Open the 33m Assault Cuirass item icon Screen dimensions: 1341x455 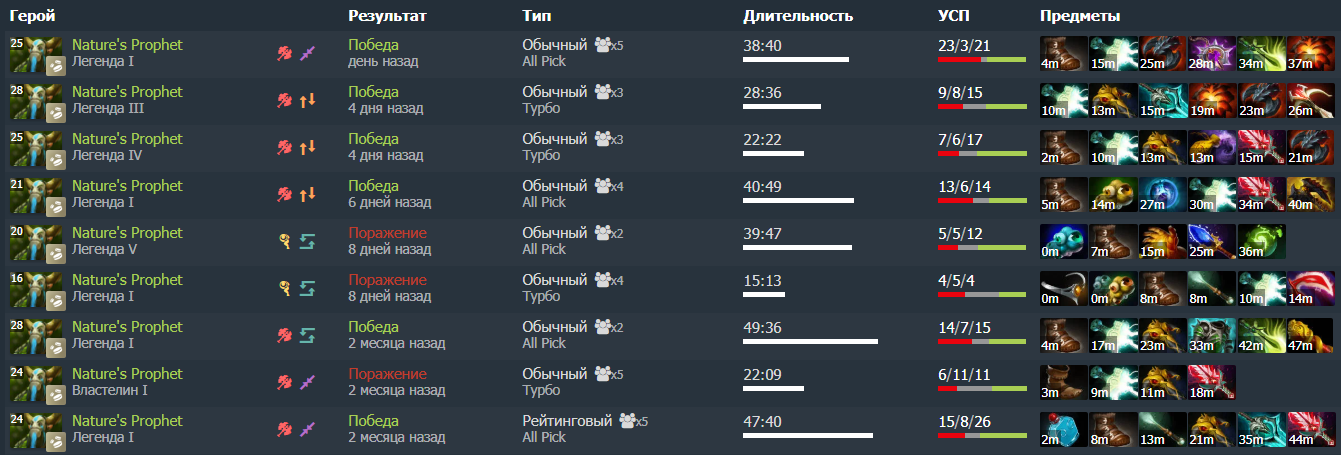(x=1211, y=335)
